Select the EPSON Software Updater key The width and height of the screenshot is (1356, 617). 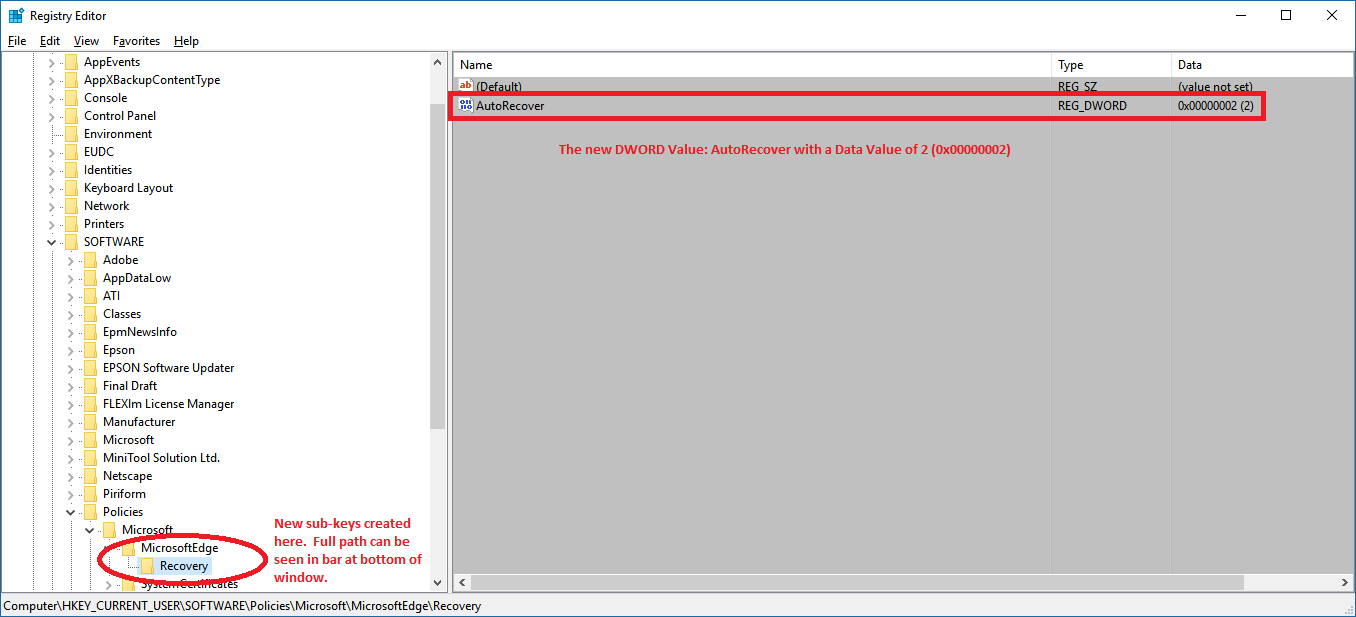(168, 368)
